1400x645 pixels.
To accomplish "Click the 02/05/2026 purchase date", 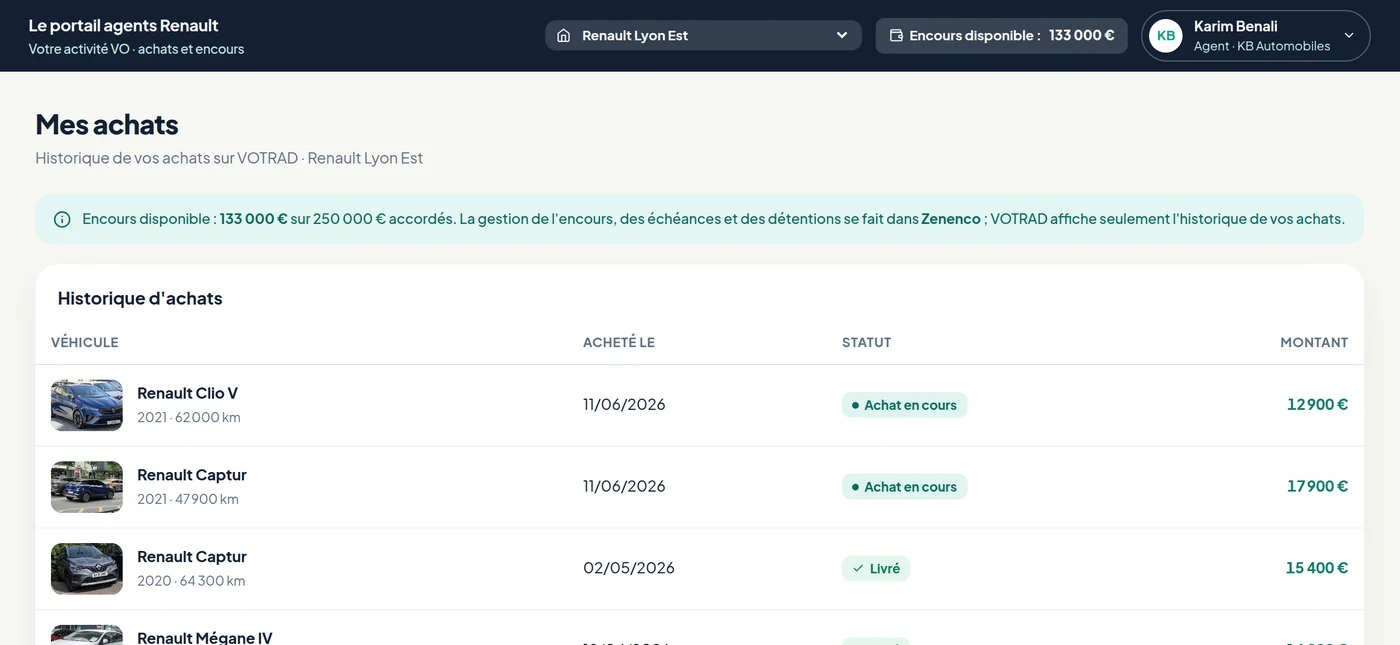I will (x=629, y=568).
